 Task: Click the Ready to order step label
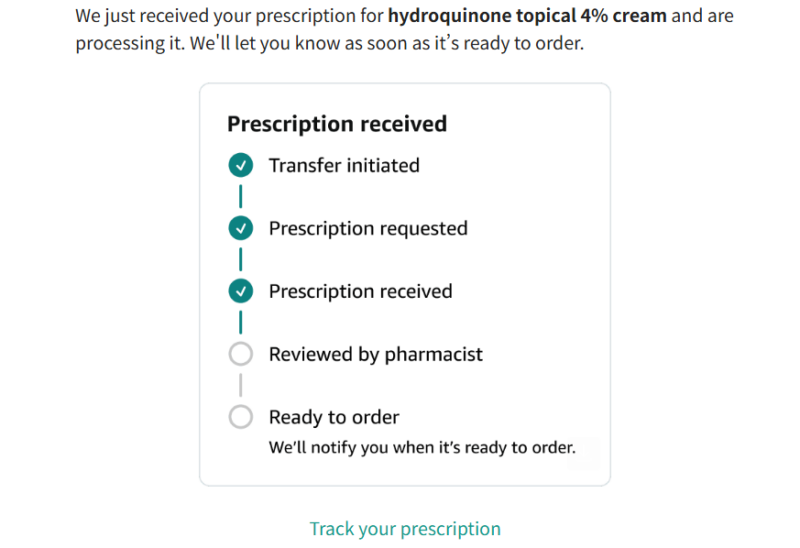[x=334, y=417]
